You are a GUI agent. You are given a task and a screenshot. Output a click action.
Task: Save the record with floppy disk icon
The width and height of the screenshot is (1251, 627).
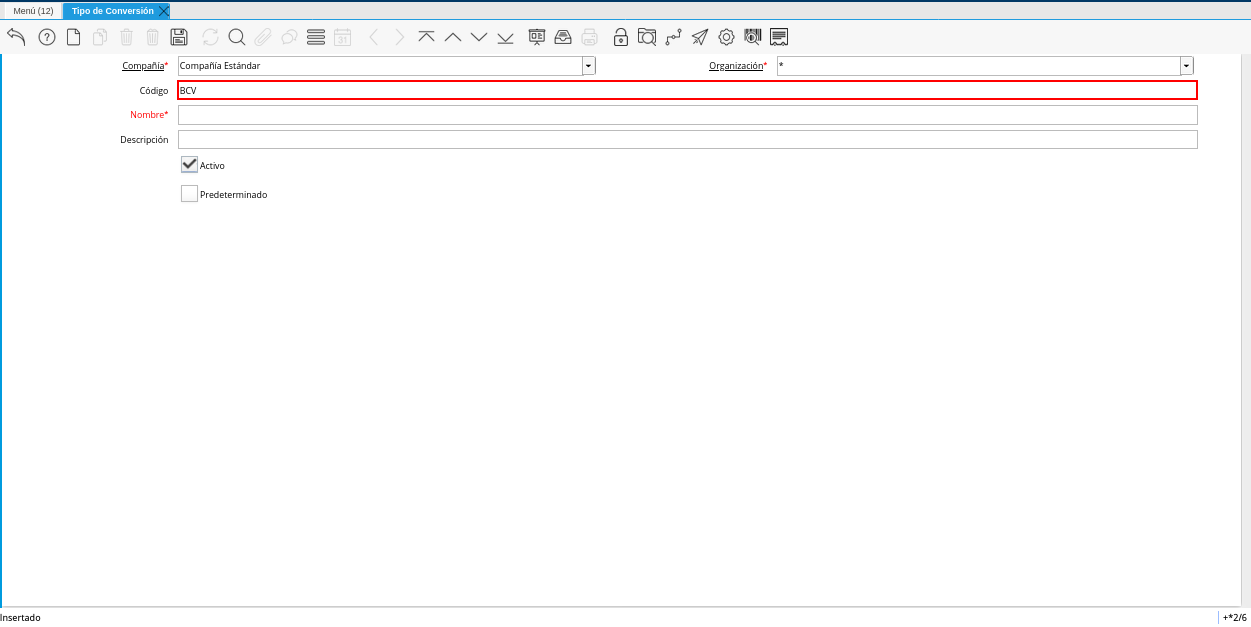pos(180,37)
